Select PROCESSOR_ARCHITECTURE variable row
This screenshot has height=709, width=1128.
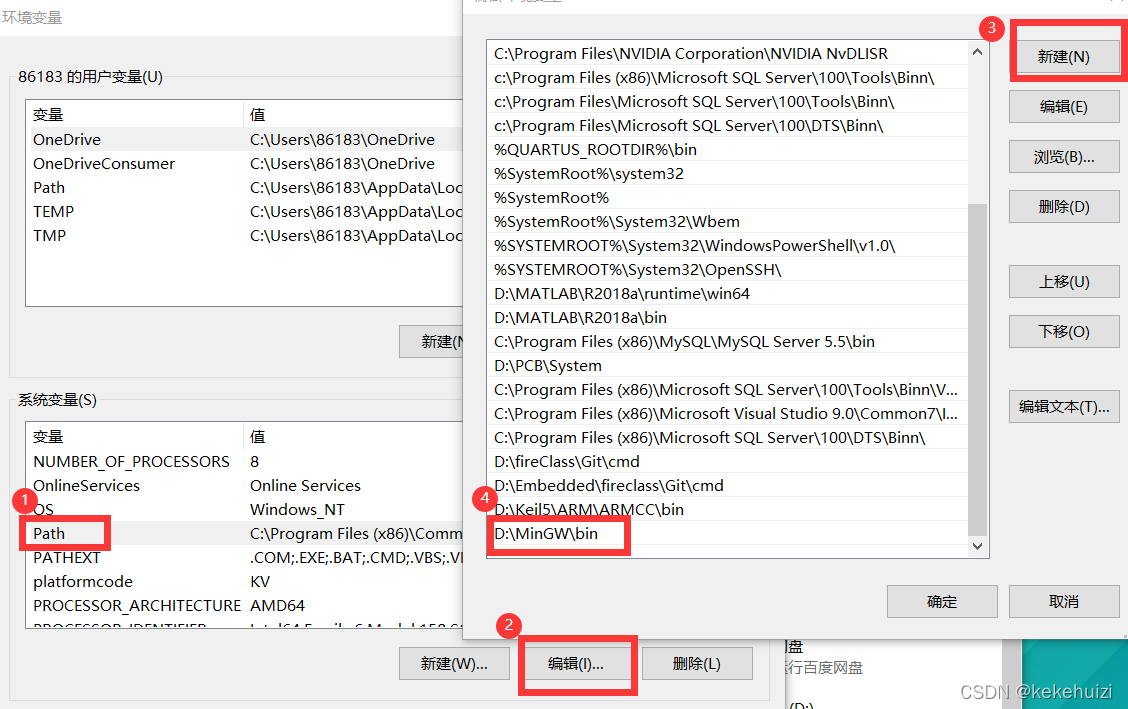tap(245, 605)
